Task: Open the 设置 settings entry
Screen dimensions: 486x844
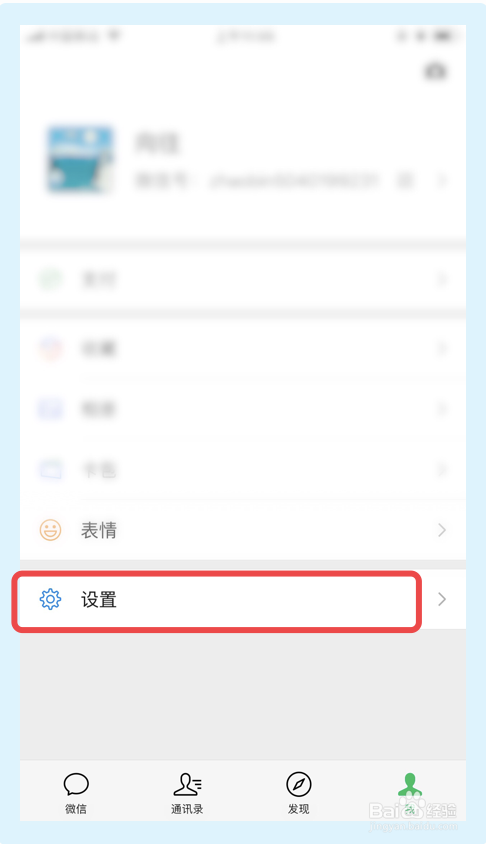Action: click(243, 599)
